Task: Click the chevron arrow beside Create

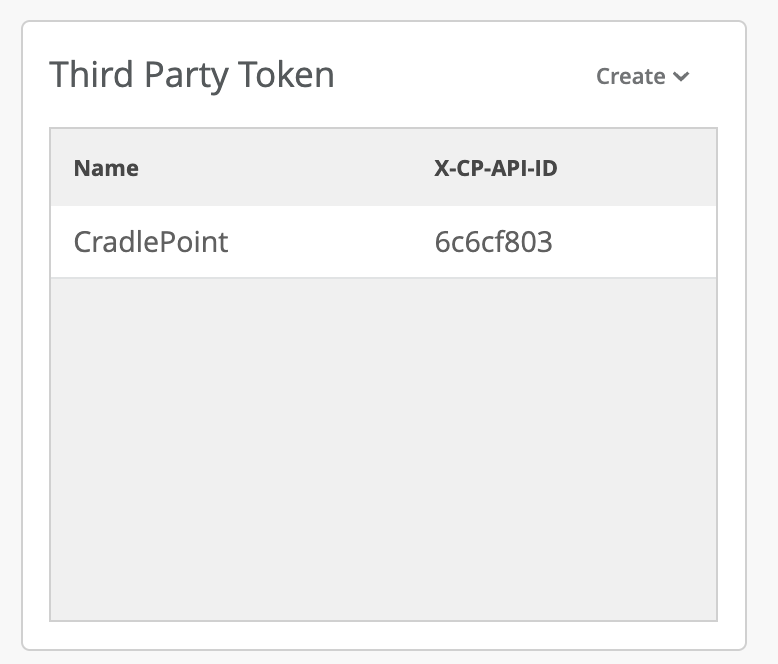Action: [x=681, y=77]
